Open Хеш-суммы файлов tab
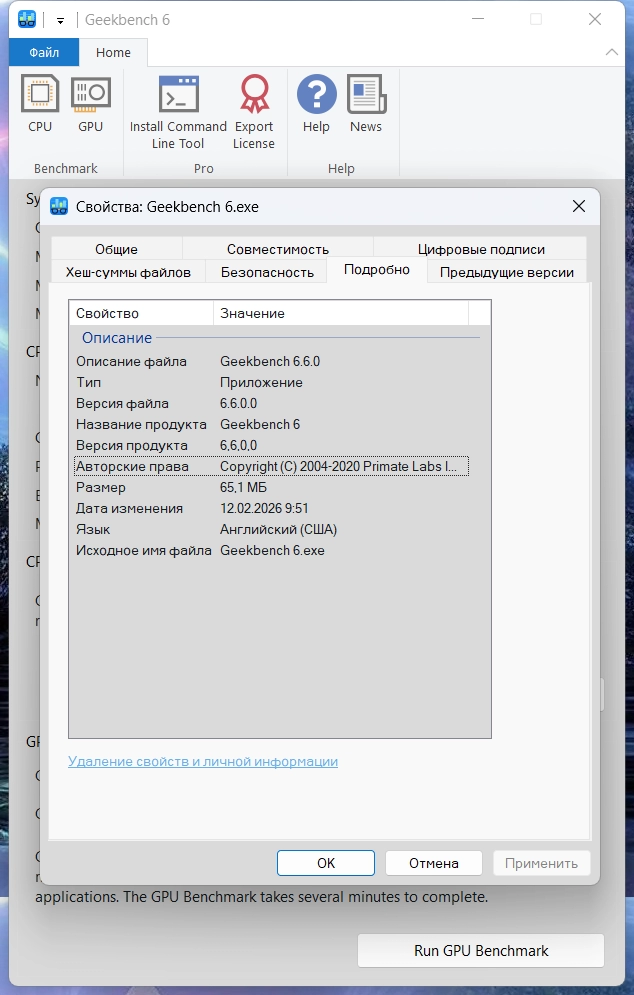634x995 pixels. click(128, 272)
